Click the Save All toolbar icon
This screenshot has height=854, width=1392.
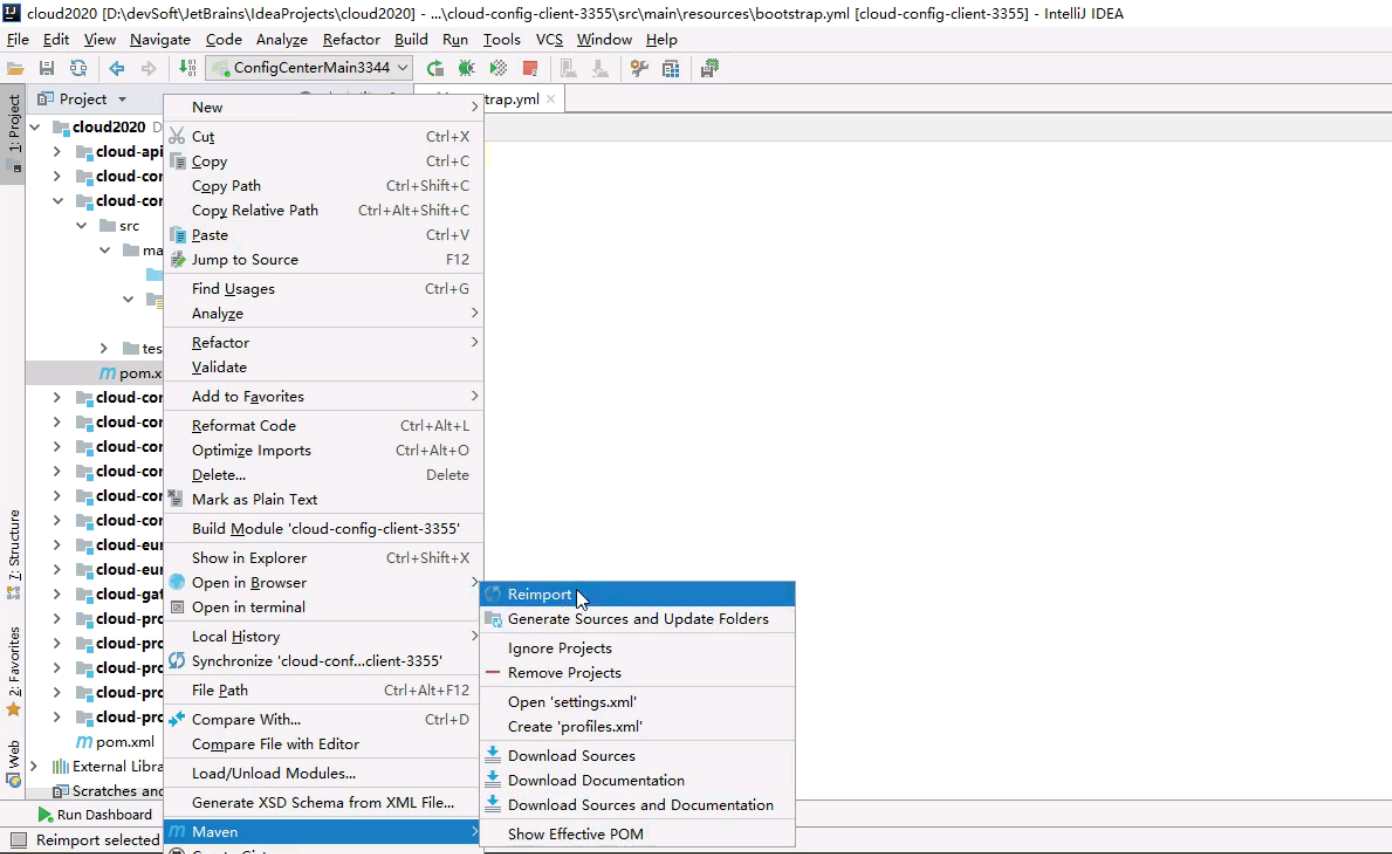coord(46,68)
